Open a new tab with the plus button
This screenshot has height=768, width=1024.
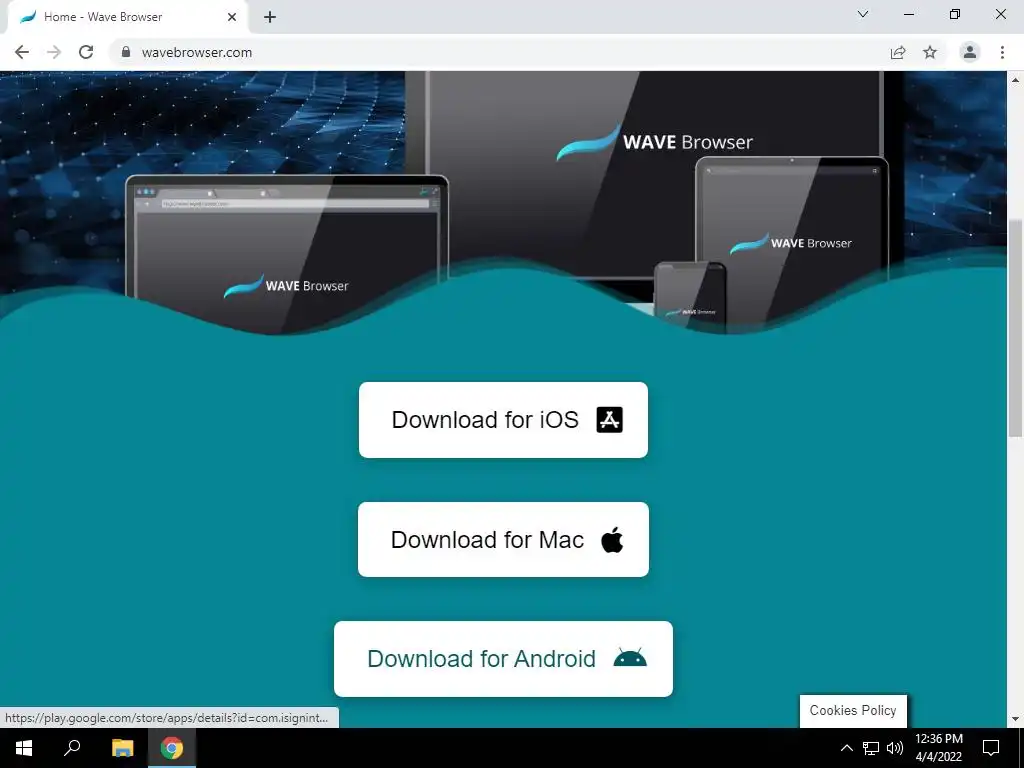pos(270,18)
